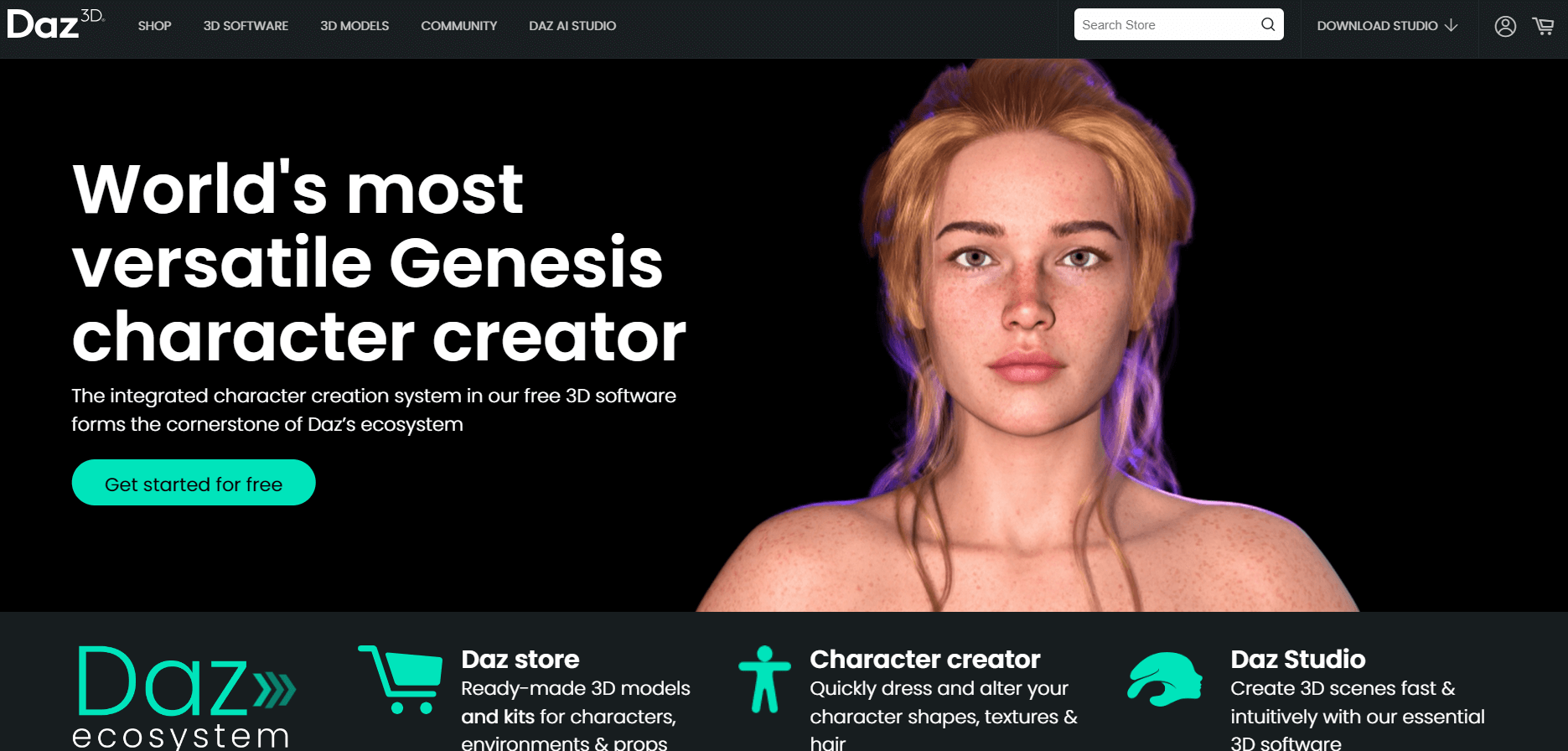Click the Daz Studio head icon
The image size is (1568, 751).
1165,679
